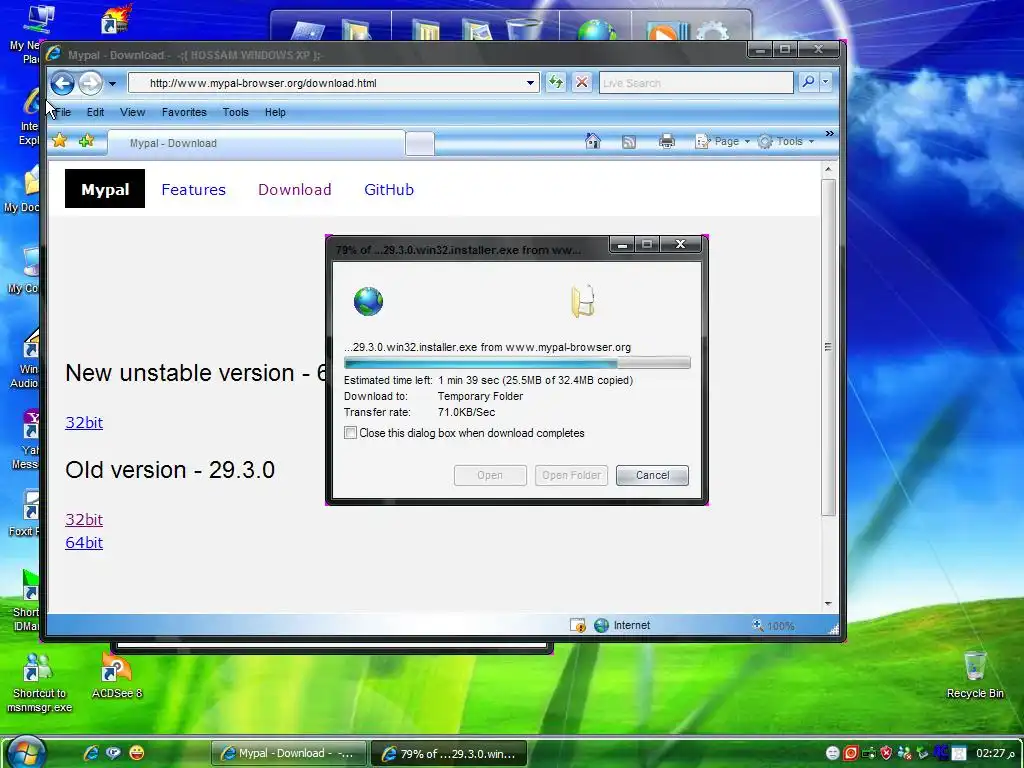Image resolution: width=1024 pixels, height=768 pixels.
Task: Open the Page dropdown in the command bar
Action: pyautogui.click(x=722, y=141)
